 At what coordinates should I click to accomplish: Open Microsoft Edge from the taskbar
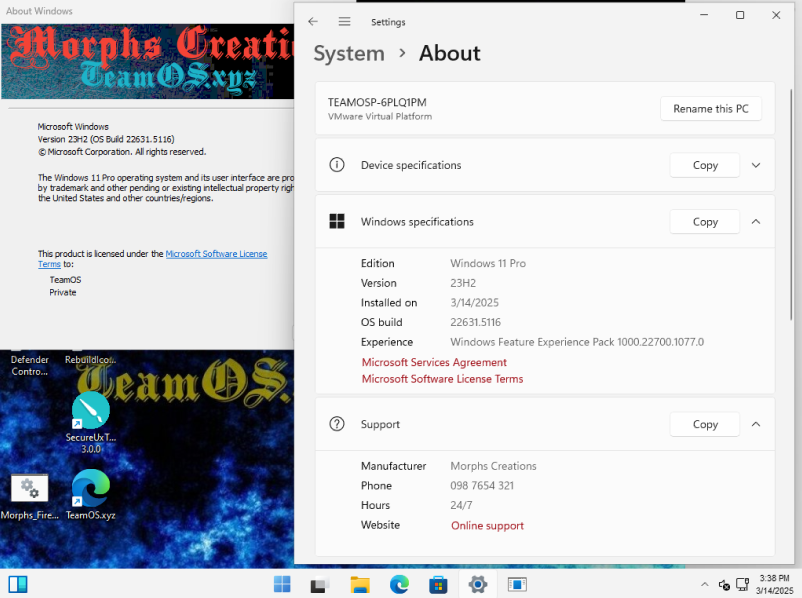click(399, 584)
